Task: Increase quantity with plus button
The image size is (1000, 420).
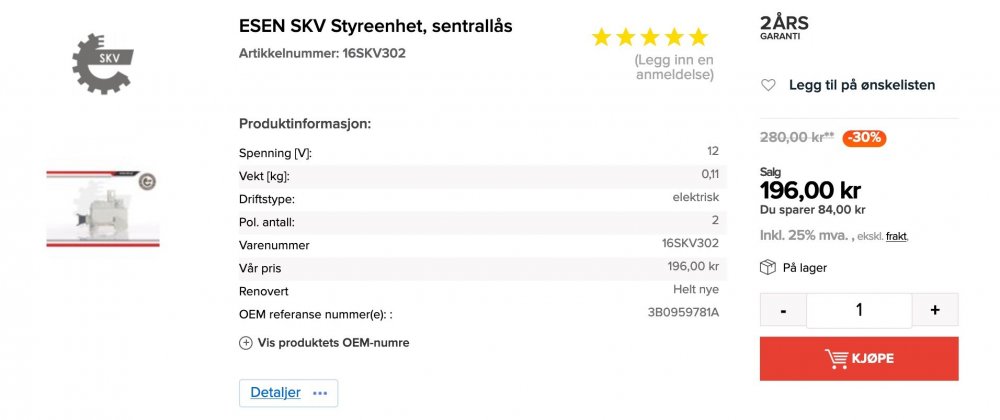Action: [935, 310]
